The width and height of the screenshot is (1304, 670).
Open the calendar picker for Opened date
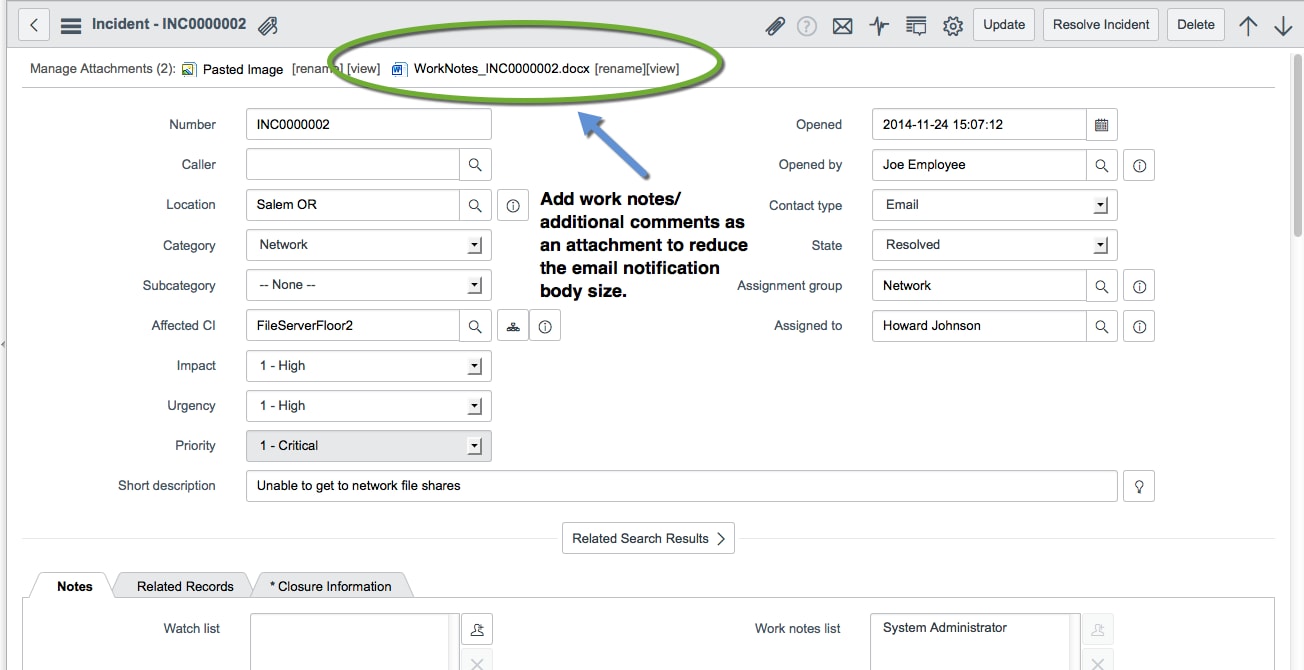tap(1104, 124)
